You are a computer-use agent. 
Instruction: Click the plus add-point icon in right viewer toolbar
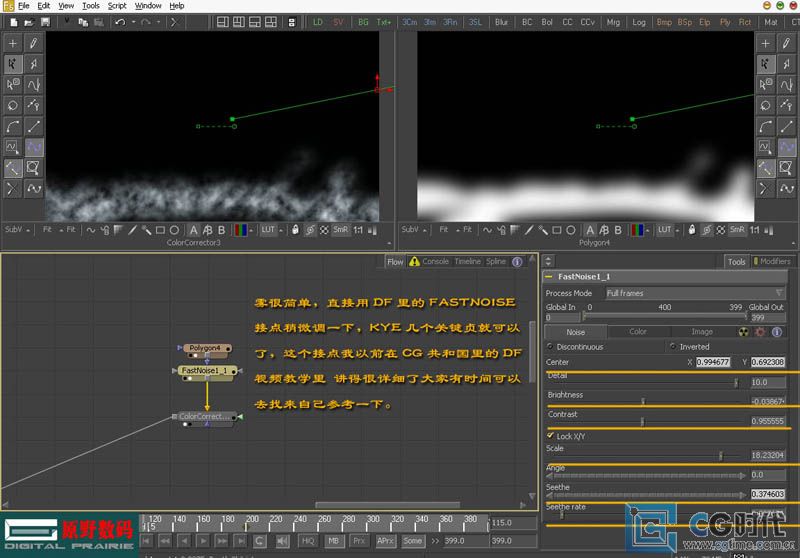coord(765,43)
